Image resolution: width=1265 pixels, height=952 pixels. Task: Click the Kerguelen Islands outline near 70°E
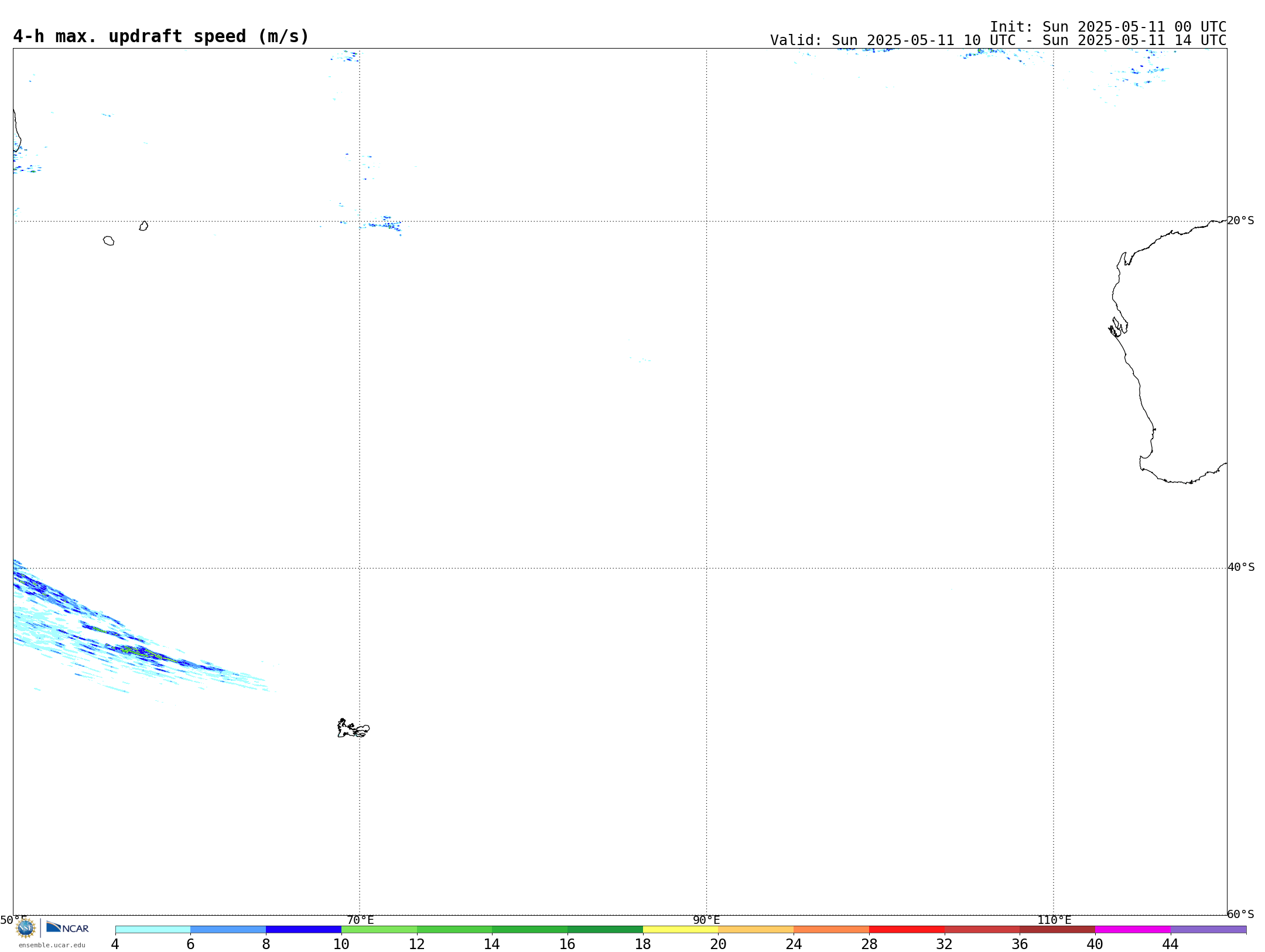pos(353,728)
